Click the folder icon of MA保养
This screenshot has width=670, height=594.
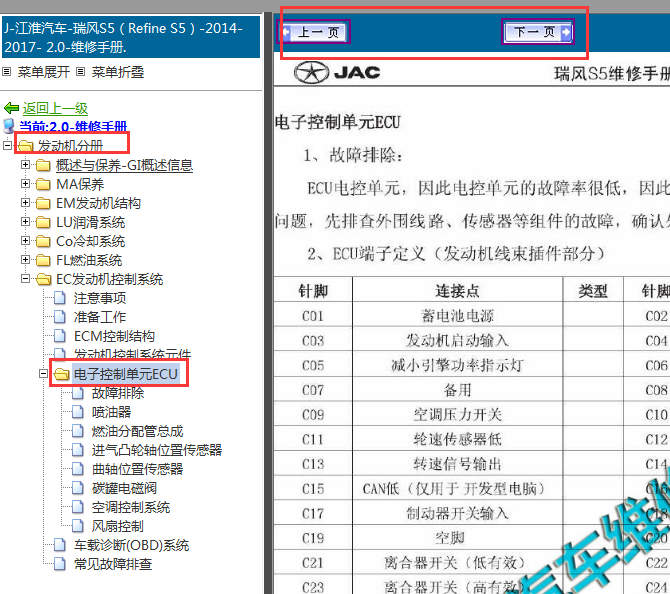tap(43, 184)
